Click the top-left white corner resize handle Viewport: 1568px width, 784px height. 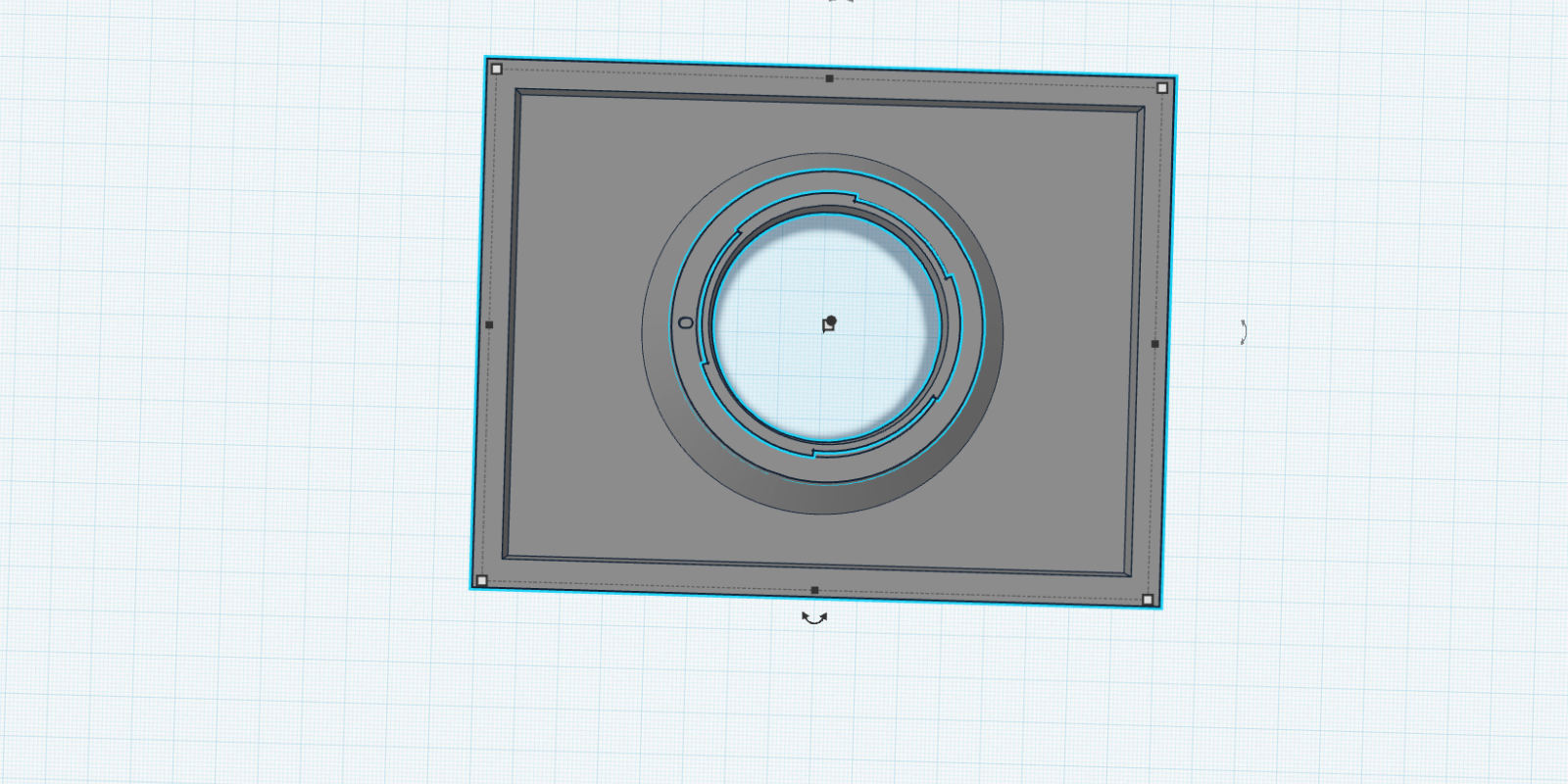click(496, 69)
